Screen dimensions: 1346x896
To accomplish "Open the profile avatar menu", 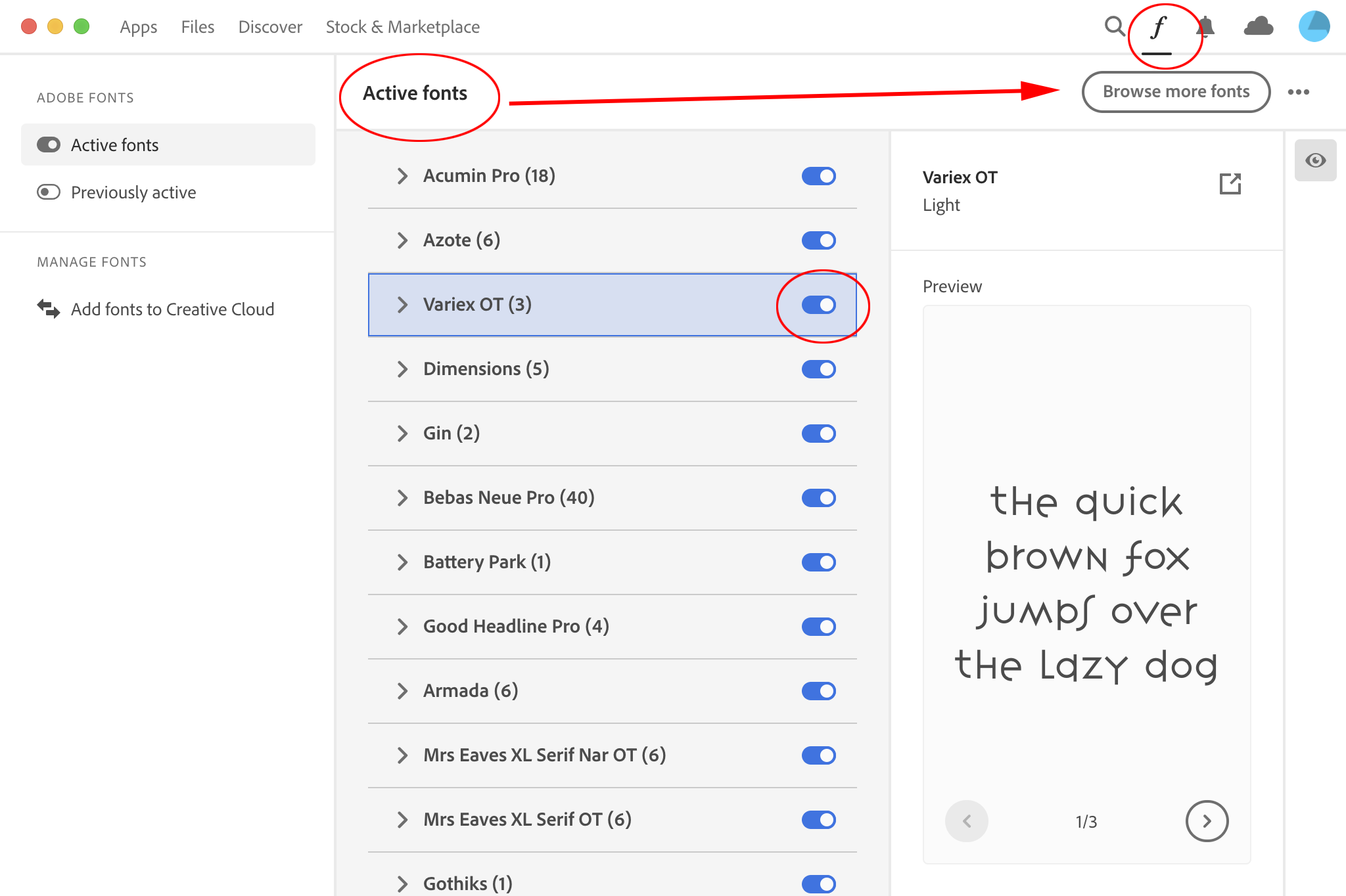I will point(1313,26).
